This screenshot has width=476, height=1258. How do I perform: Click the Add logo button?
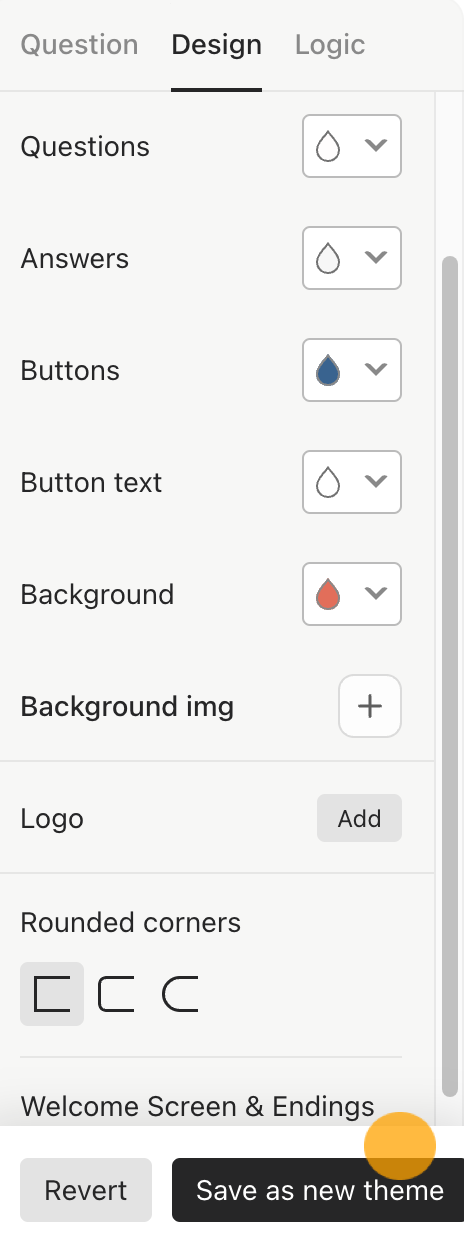359,818
